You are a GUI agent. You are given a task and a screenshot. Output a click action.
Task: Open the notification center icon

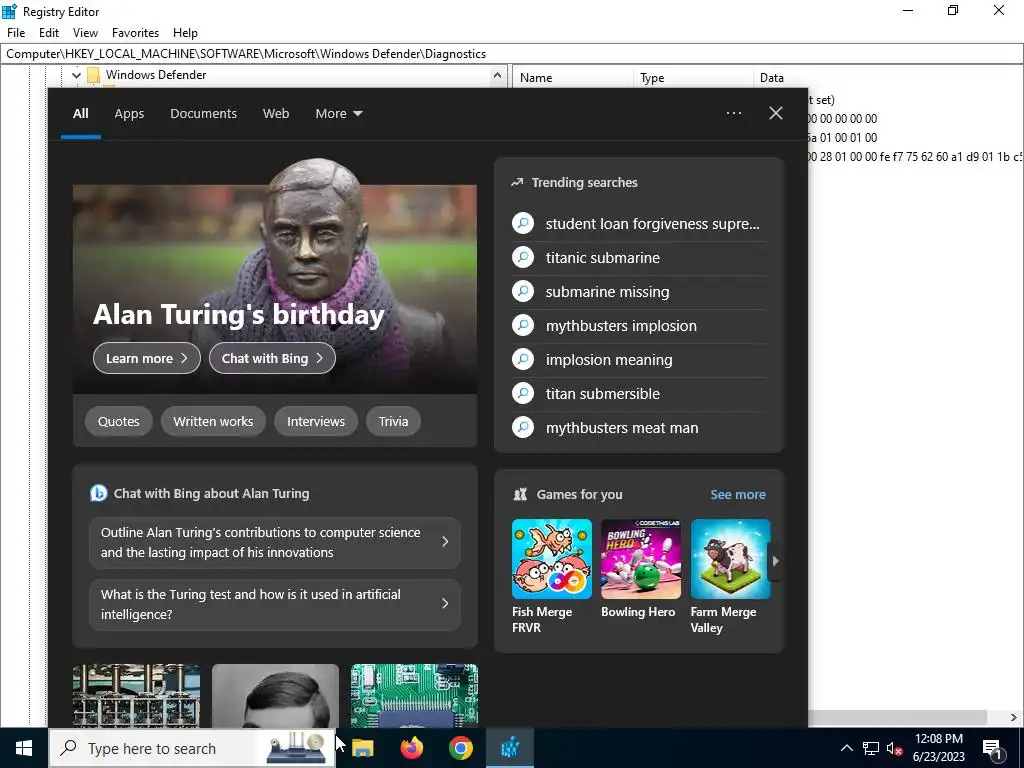click(x=993, y=748)
